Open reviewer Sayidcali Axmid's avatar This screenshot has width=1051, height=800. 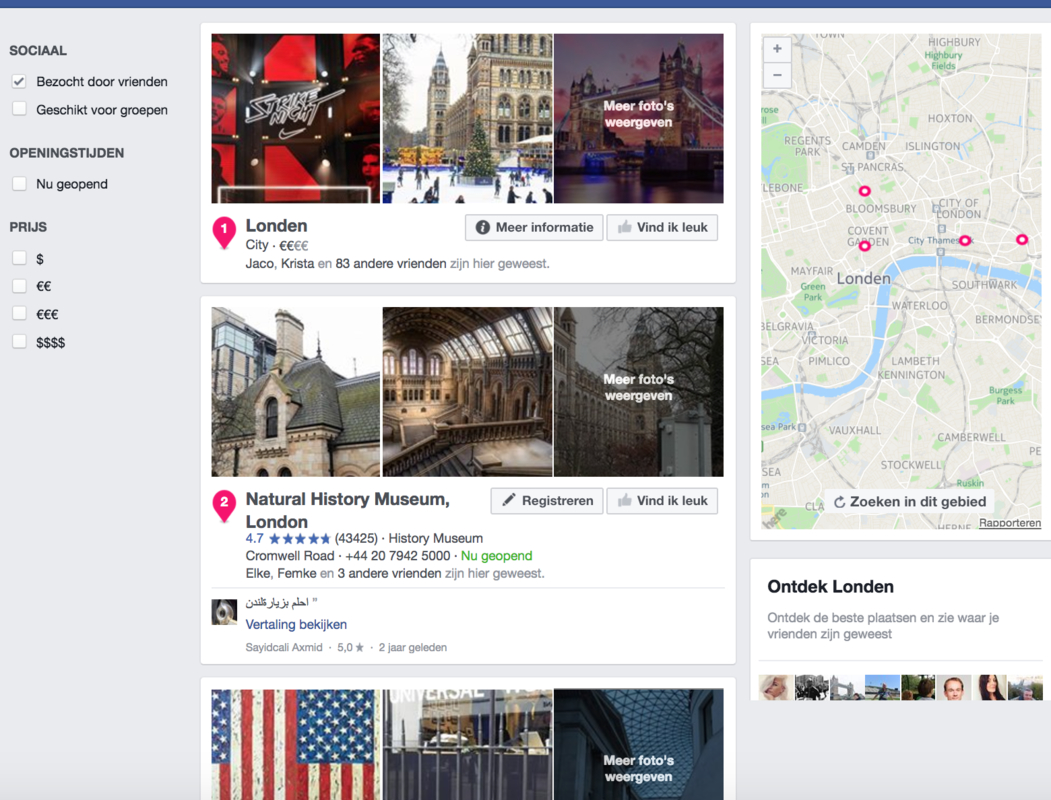[x=224, y=612]
